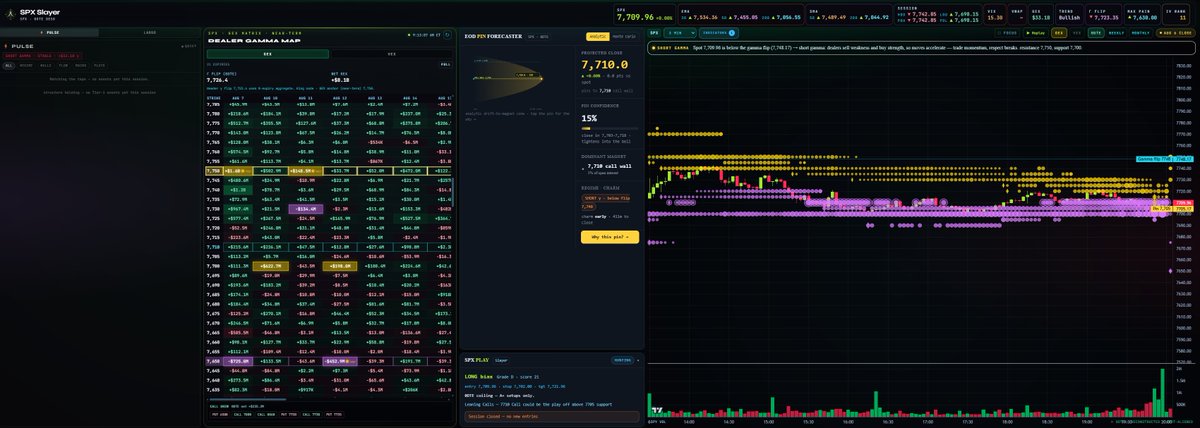Toggle the 0DTE expiry filter on chart
1200x428 pixels.
[1096, 33]
